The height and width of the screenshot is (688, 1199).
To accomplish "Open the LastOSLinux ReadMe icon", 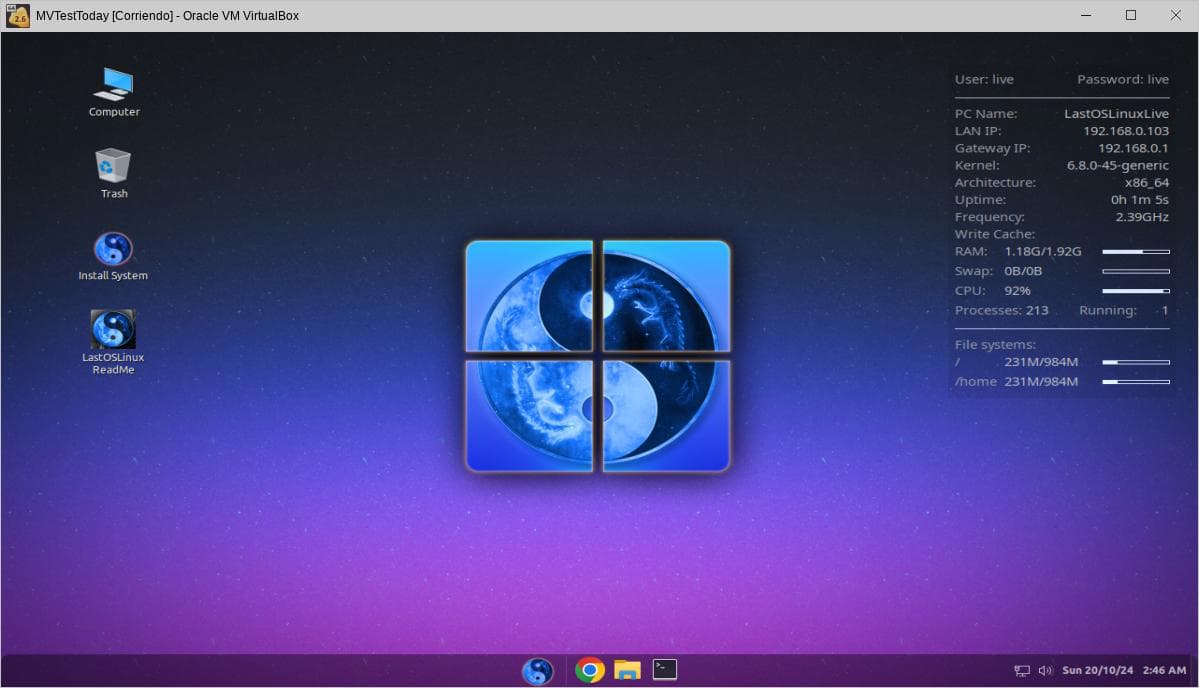I will (113, 329).
